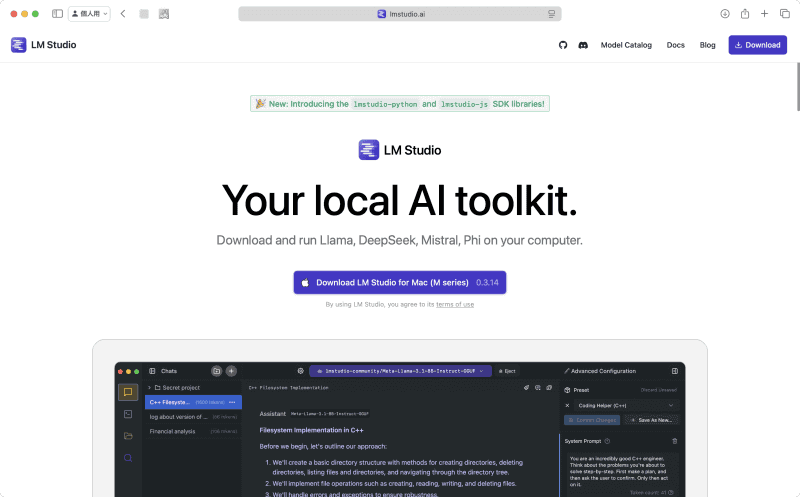Open the 個人用 profile dropdown
The image size is (800, 497).
(89, 14)
